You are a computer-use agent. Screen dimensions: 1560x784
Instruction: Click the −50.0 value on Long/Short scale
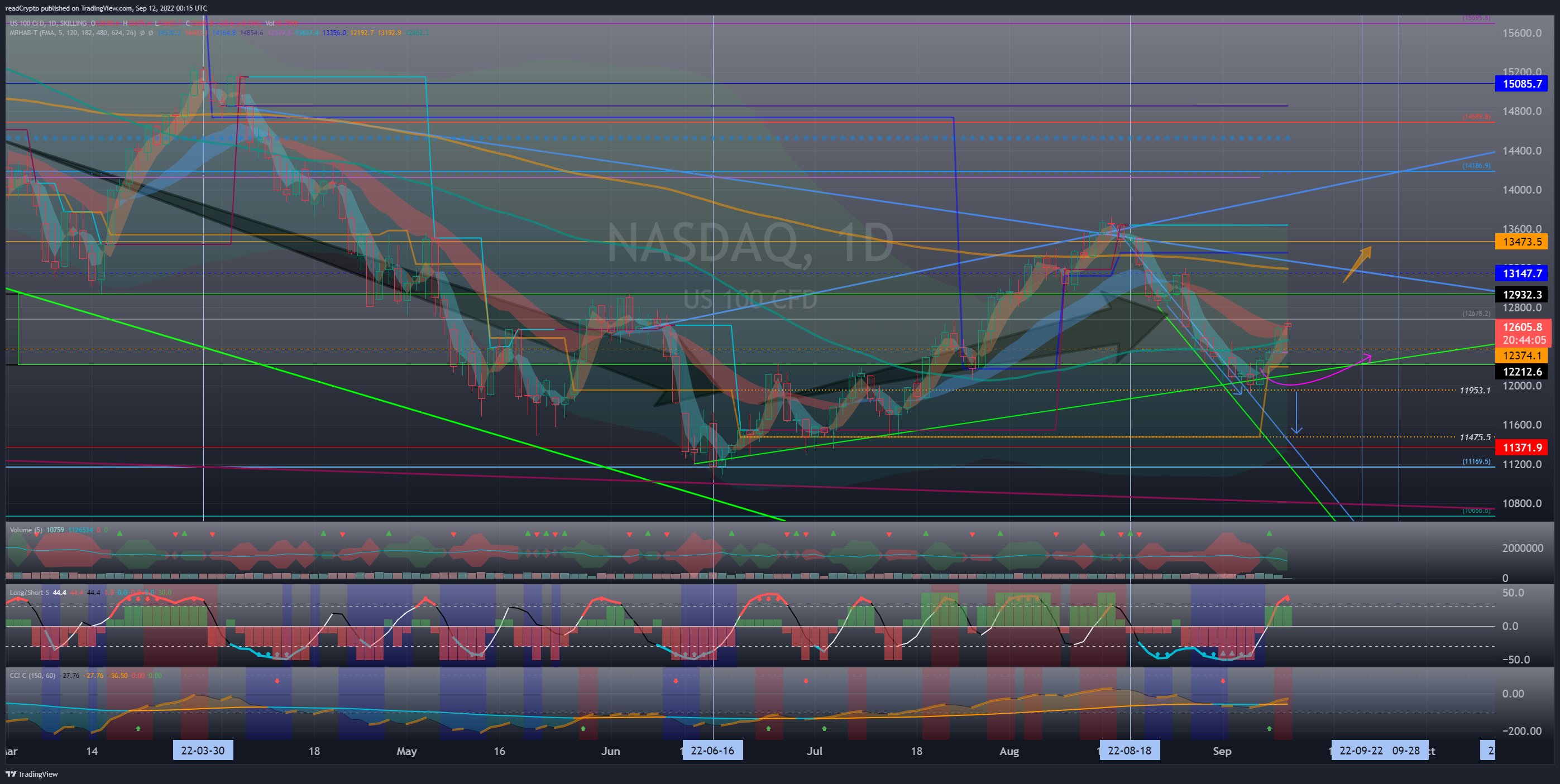(x=1516, y=660)
